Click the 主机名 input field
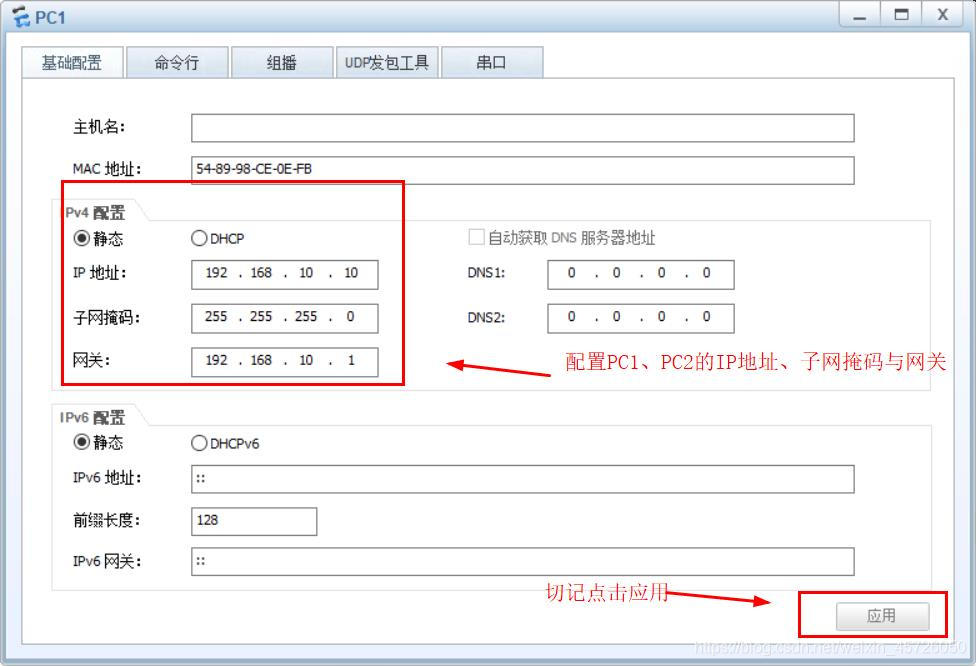Viewport: 976px width, 666px height. [522, 128]
